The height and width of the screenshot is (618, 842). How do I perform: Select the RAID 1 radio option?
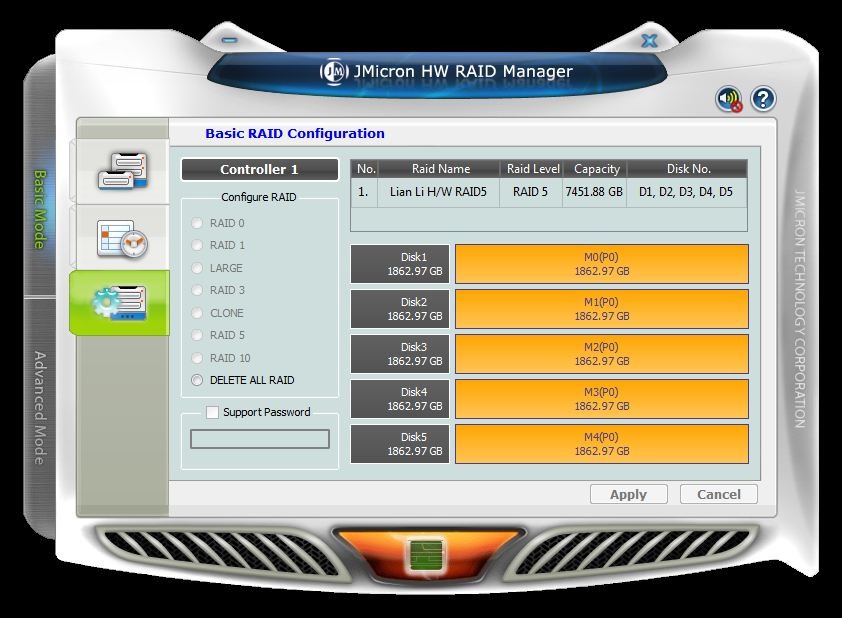pyautogui.click(x=197, y=245)
